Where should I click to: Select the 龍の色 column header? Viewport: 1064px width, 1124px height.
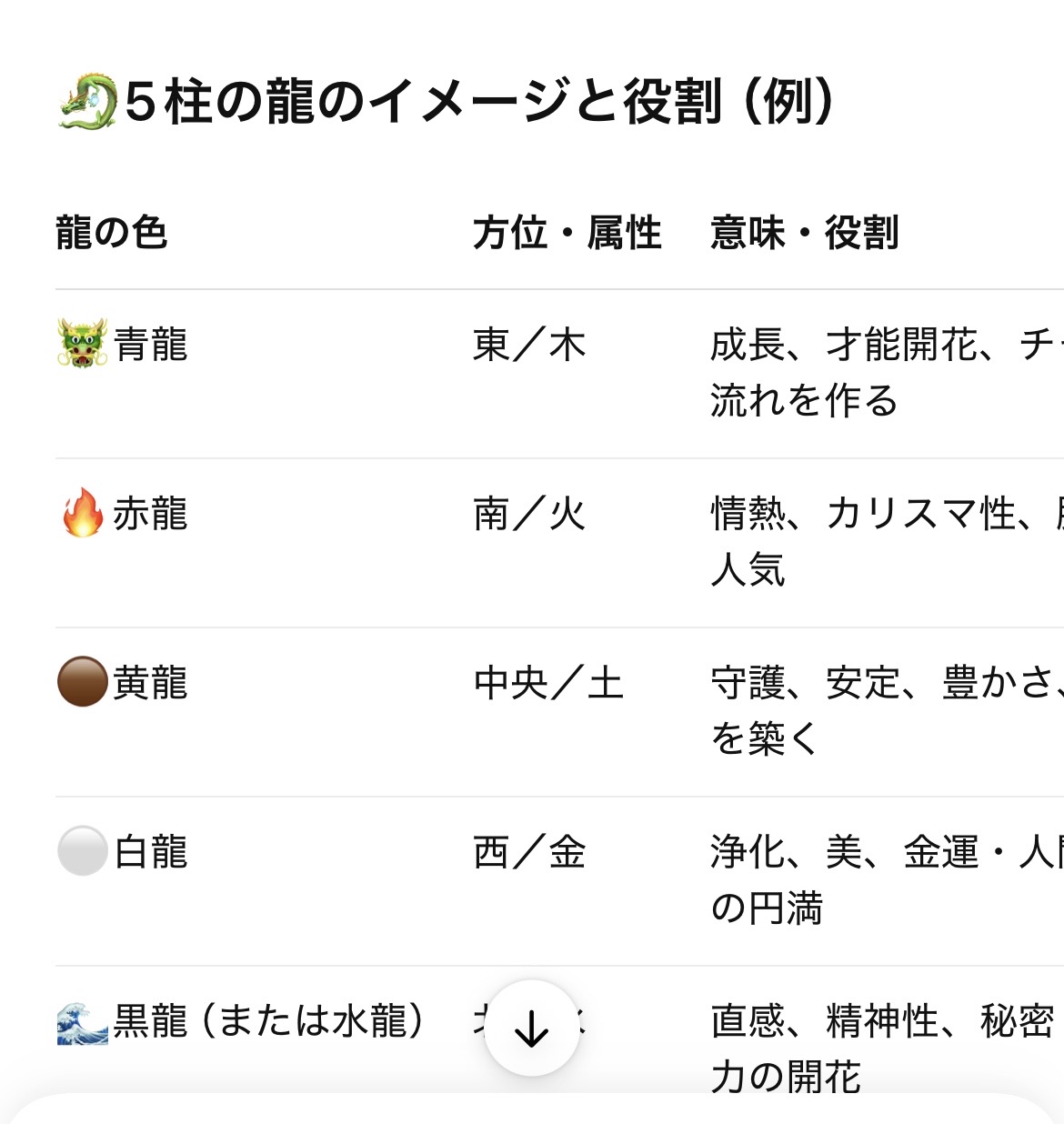pyautogui.click(x=112, y=233)
